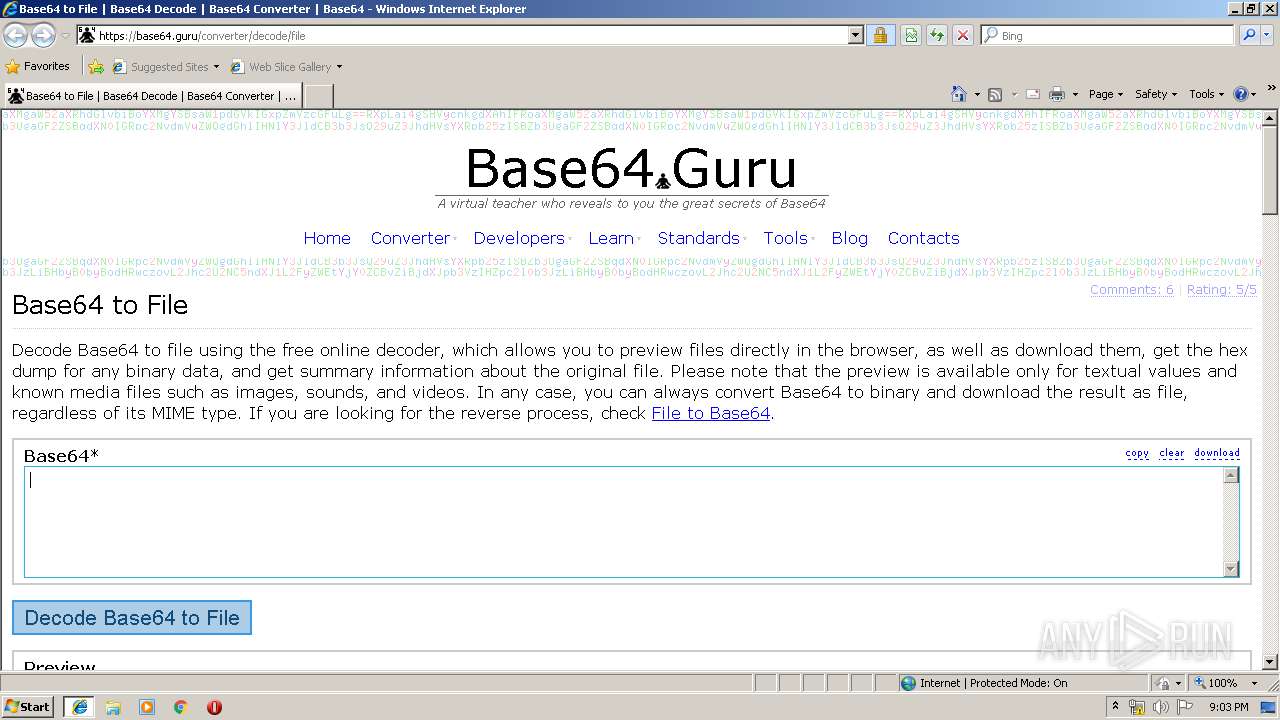This screenshot has width=1280, height=720.
Task: Open the recent pages dropdown arrow
Action: tap(65, 35)
